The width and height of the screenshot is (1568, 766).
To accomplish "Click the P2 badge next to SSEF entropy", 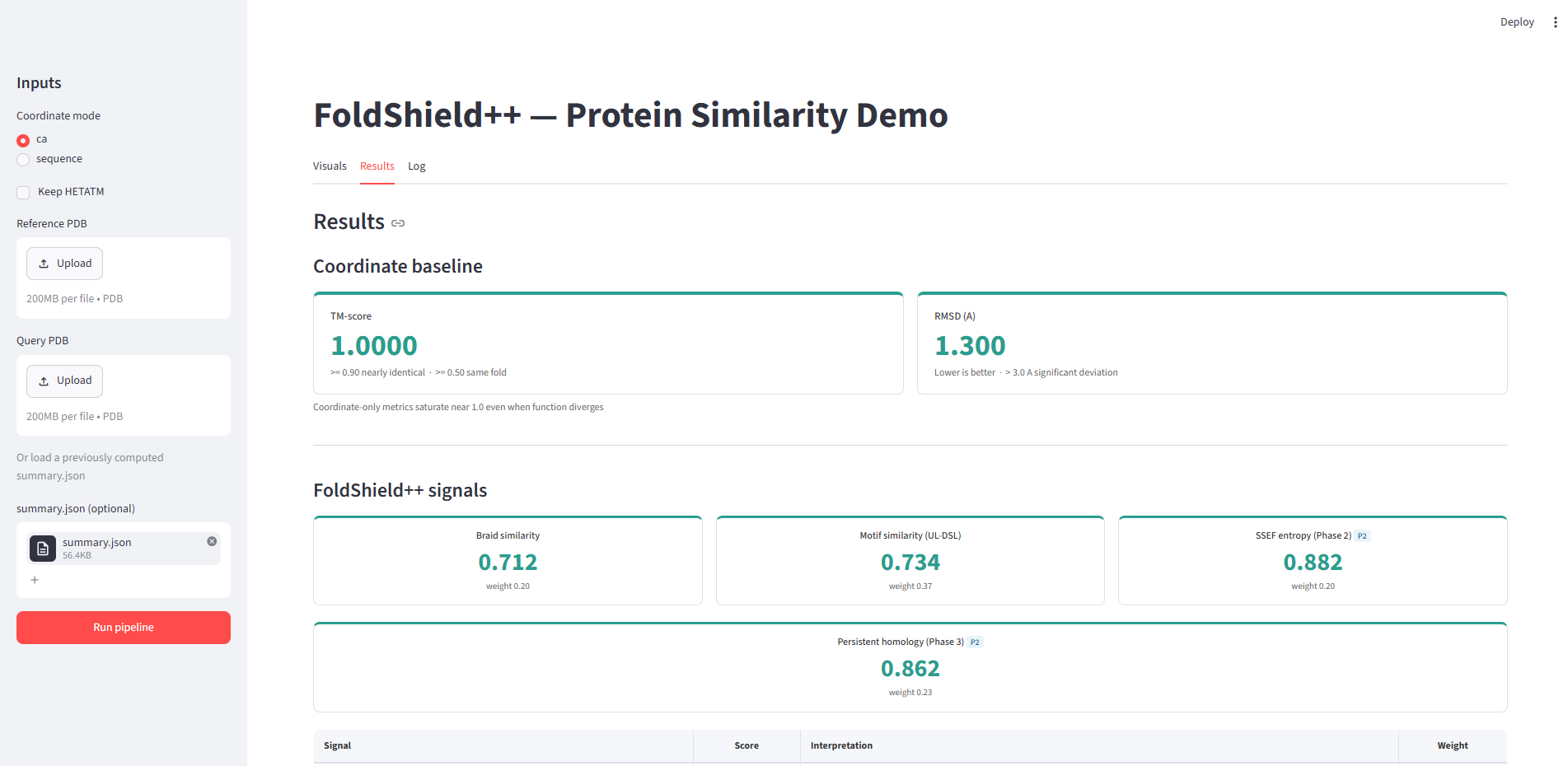I will pyautogui.click(x=1362, y=536).
